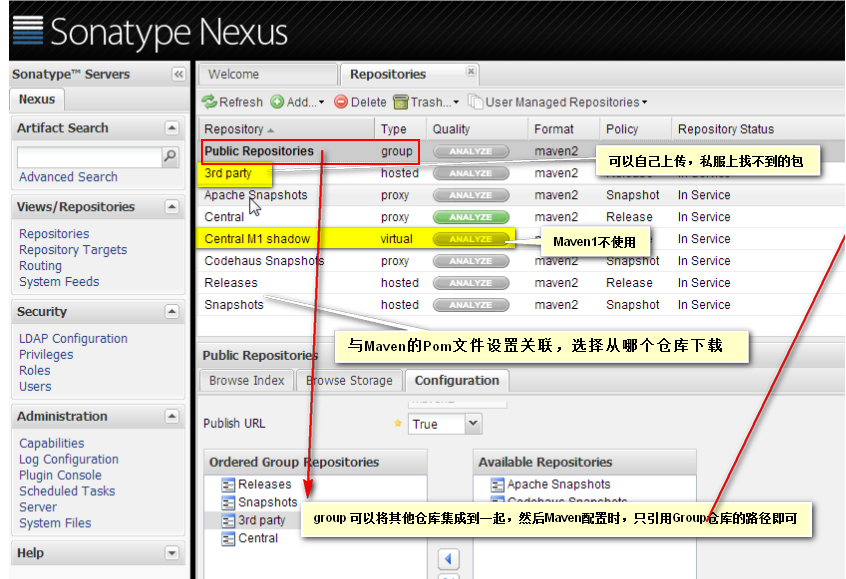Open Scheduled Tasks link
The image size is (846, 579).
[x=67, y=491]
